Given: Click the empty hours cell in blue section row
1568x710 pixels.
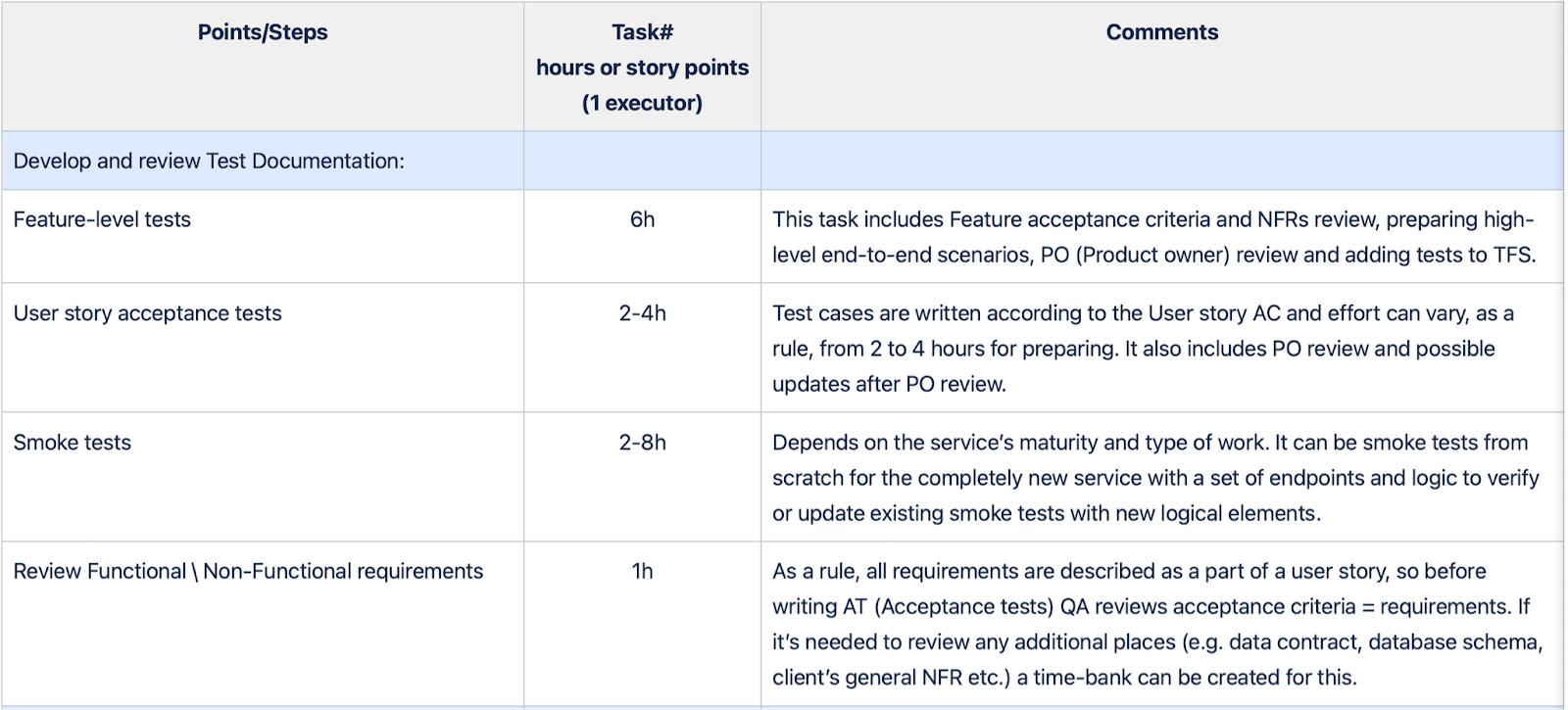Looking at the screenshot, I should click(642, 161).
